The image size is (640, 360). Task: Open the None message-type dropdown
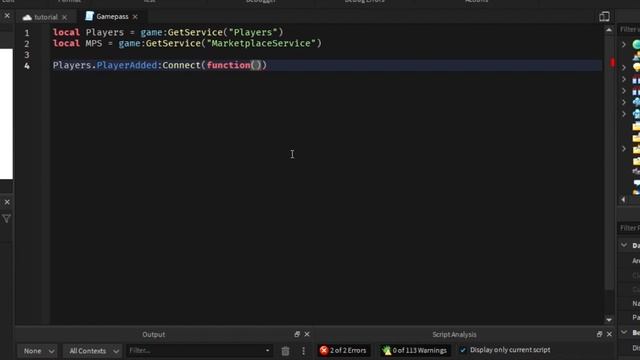38,351
